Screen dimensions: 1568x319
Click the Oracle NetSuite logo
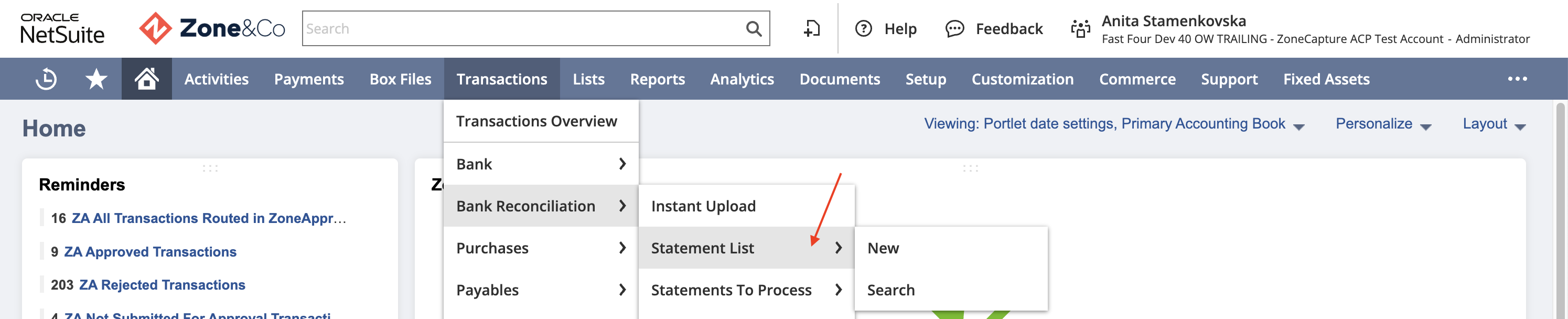(62, 29)
